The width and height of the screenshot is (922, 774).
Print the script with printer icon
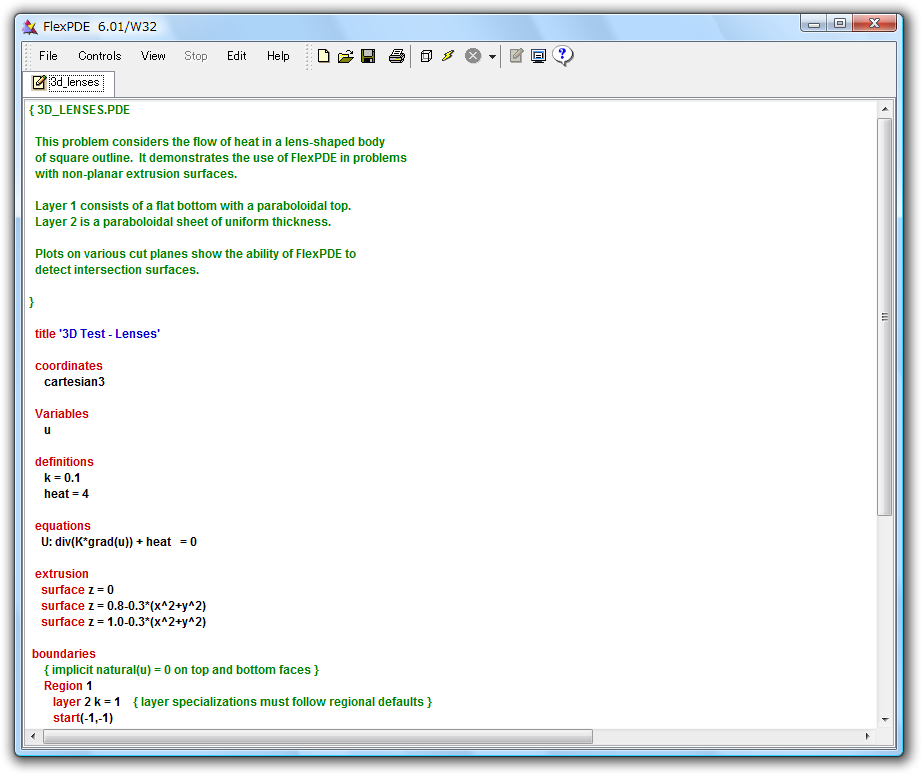coord(397,56)
